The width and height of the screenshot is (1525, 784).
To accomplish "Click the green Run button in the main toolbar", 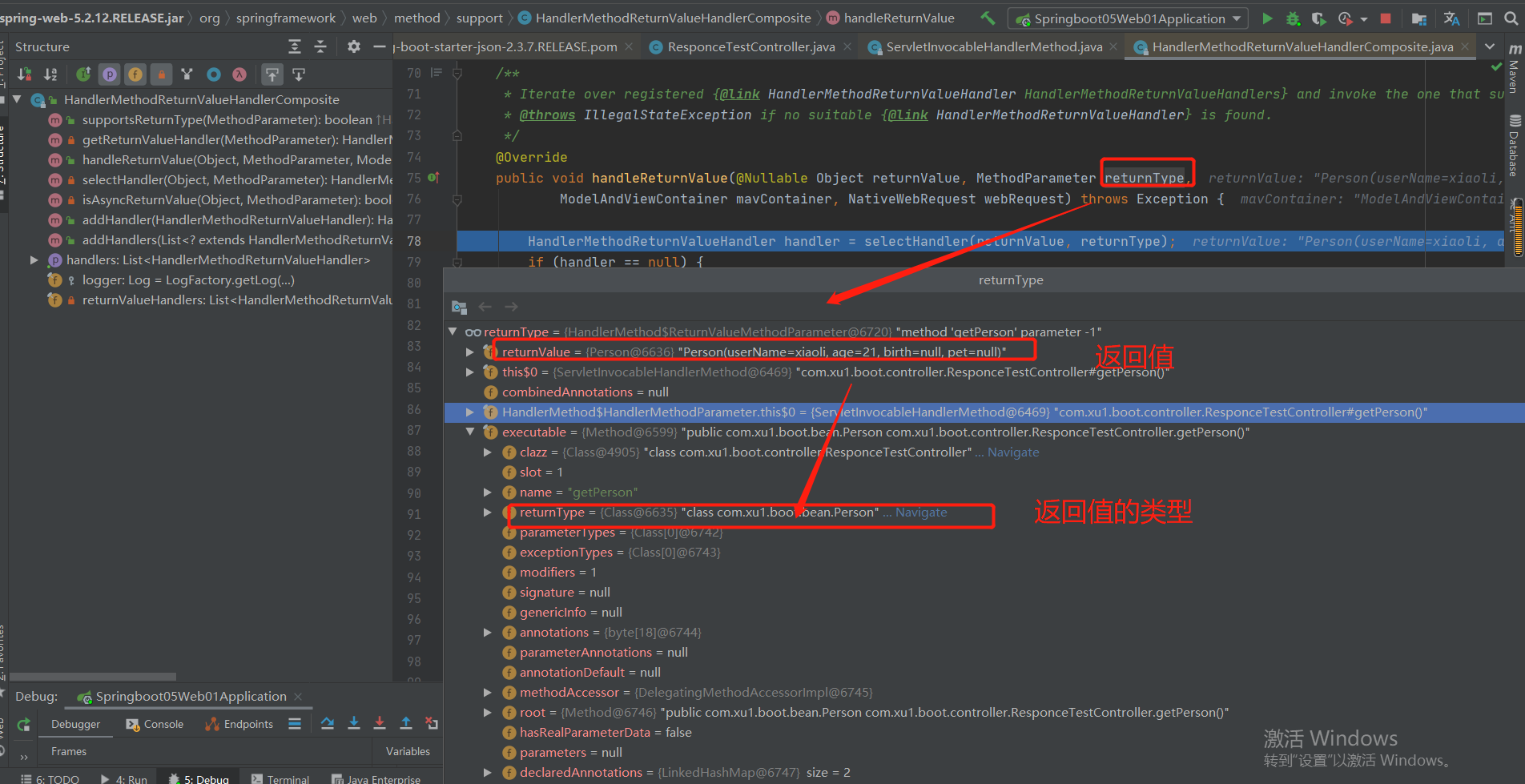I will pos(1267,18).
